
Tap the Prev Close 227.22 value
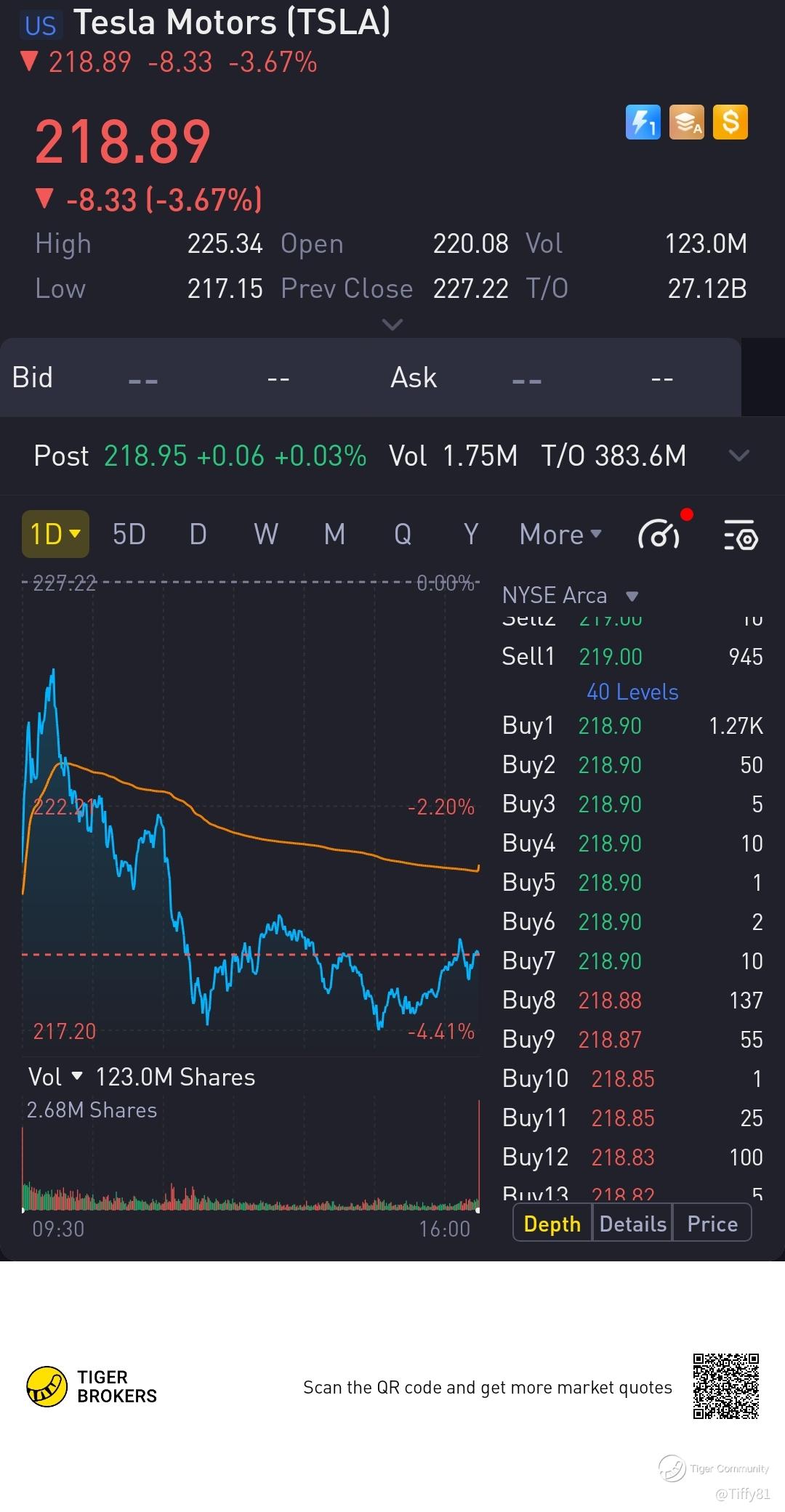470,289
